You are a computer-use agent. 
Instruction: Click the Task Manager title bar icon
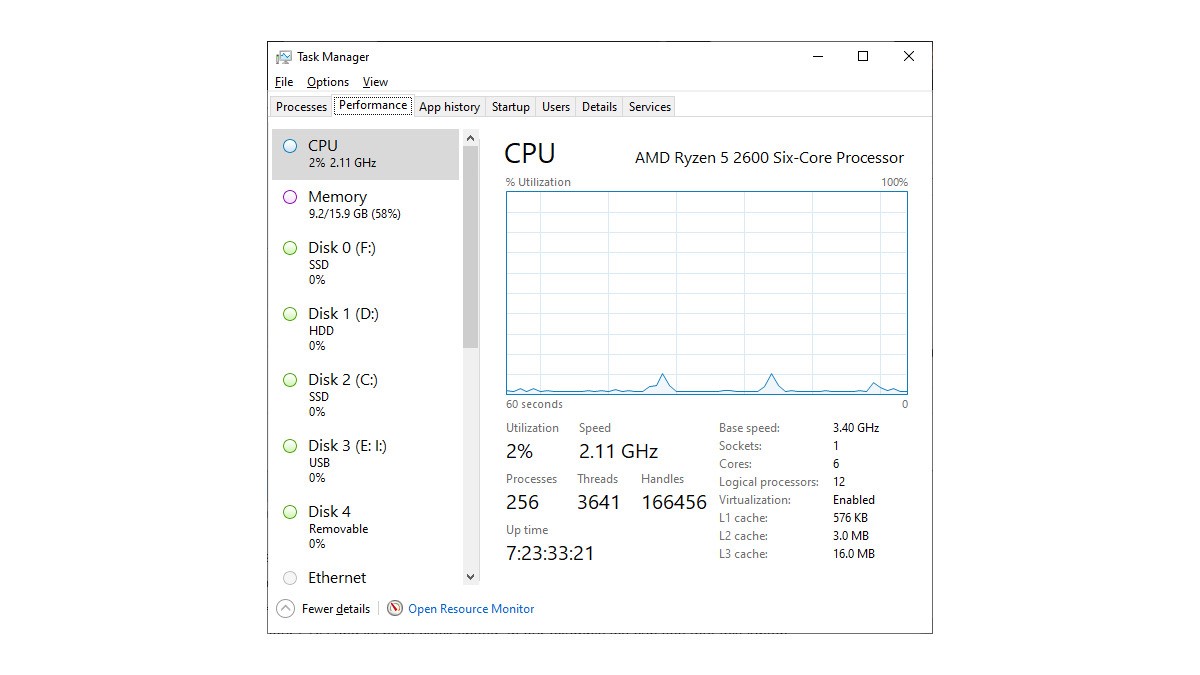pyautogui.click(x=284, y=57)
